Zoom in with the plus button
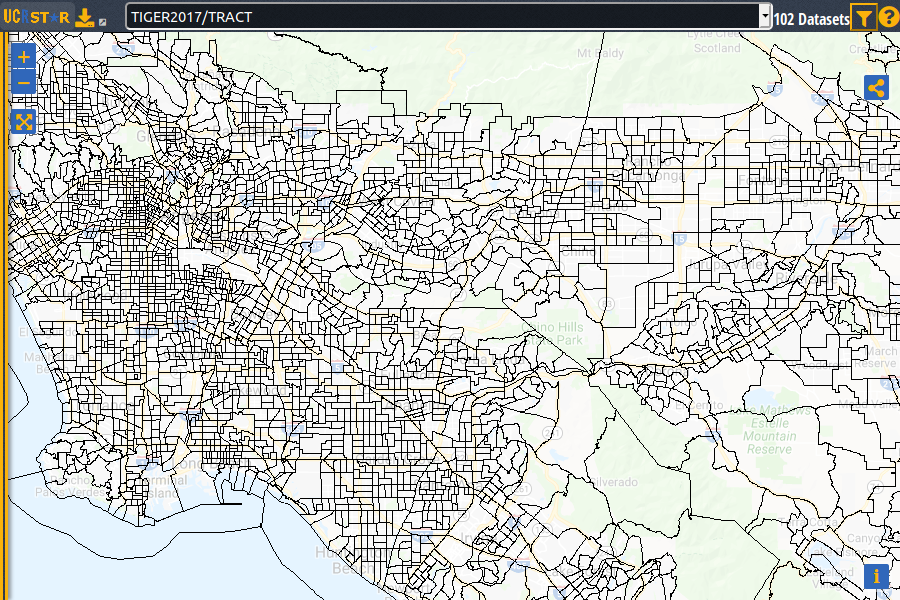The height and width of the screenshot is (600, 900). tap(24, 58)
